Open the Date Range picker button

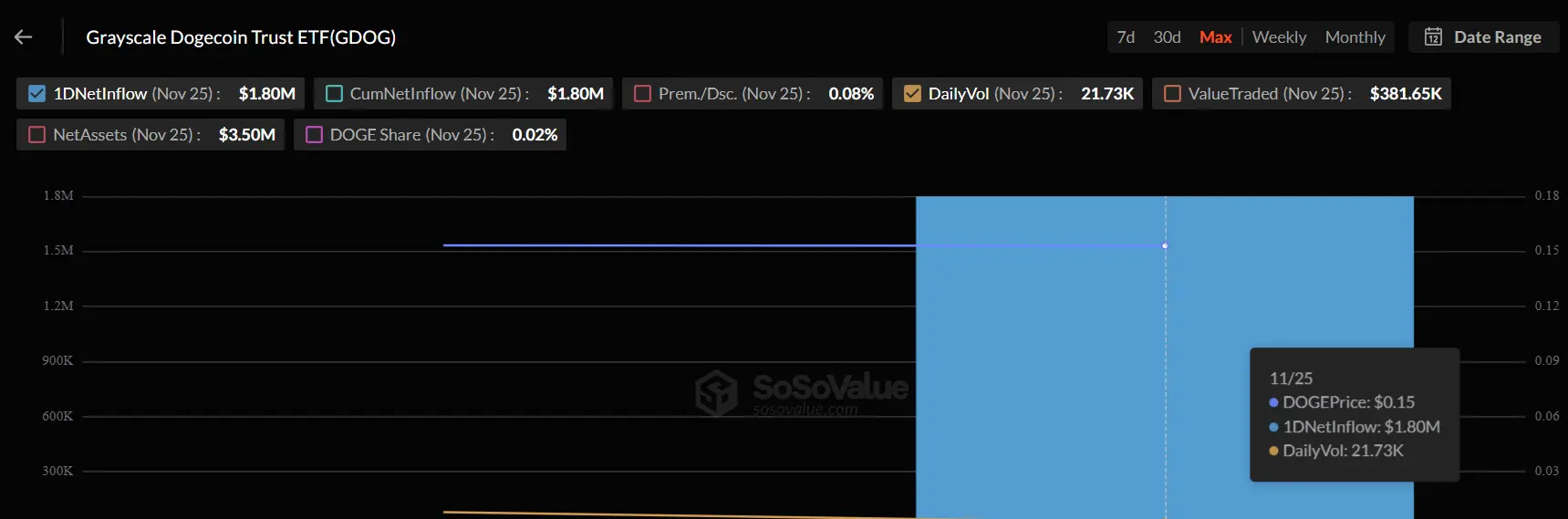point(1483,37)
